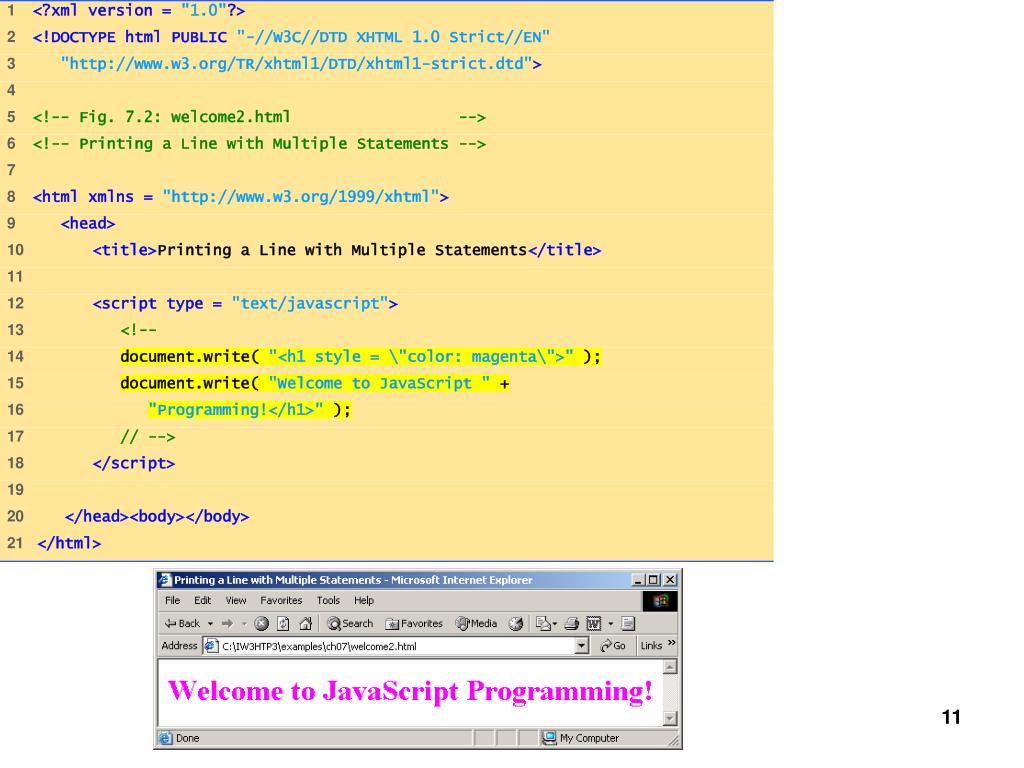Open the Edit menu
Image resolution: width=1024 pixels, height=768 pixels.
(x=202, y=600)
